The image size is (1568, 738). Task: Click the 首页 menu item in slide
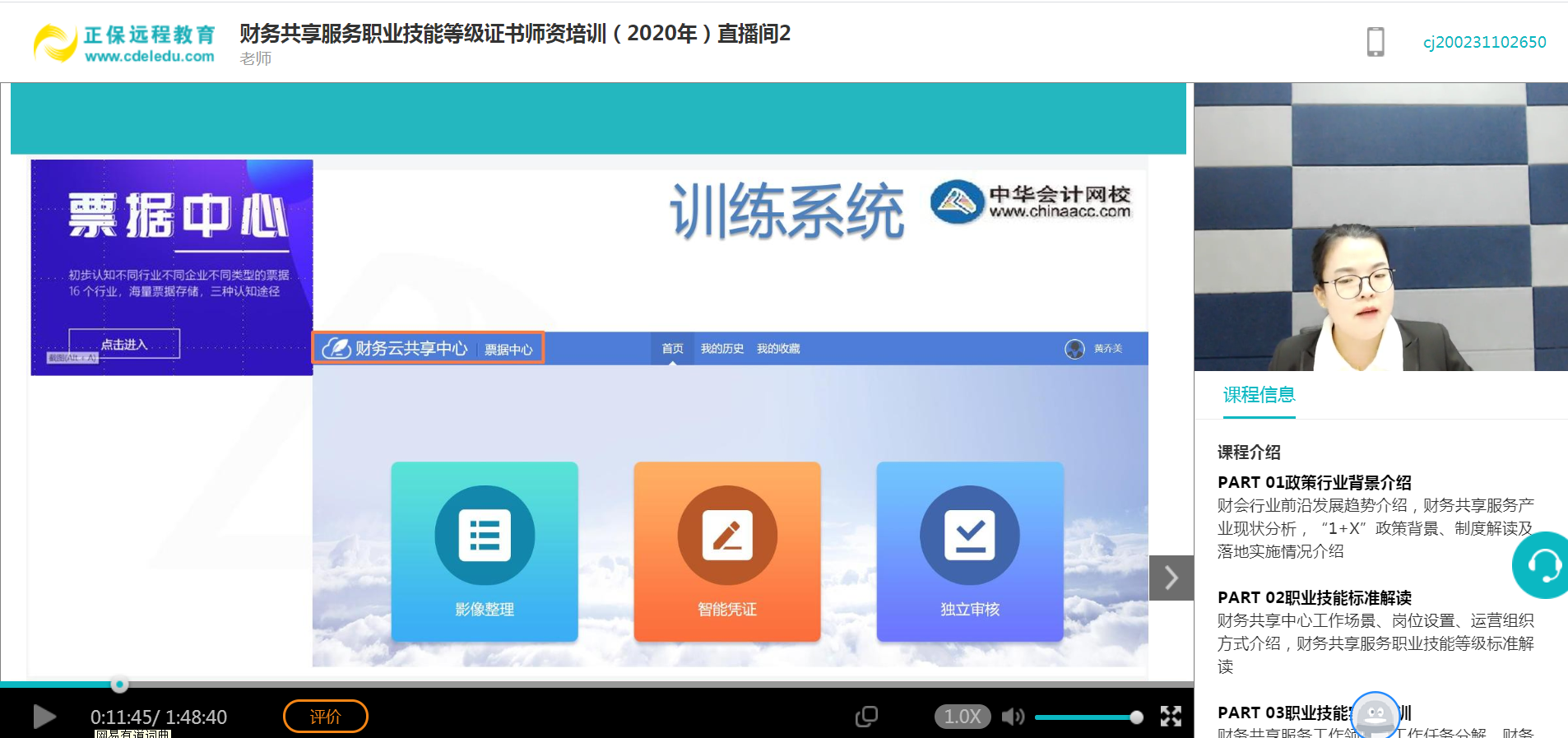(x=673, y=349)
